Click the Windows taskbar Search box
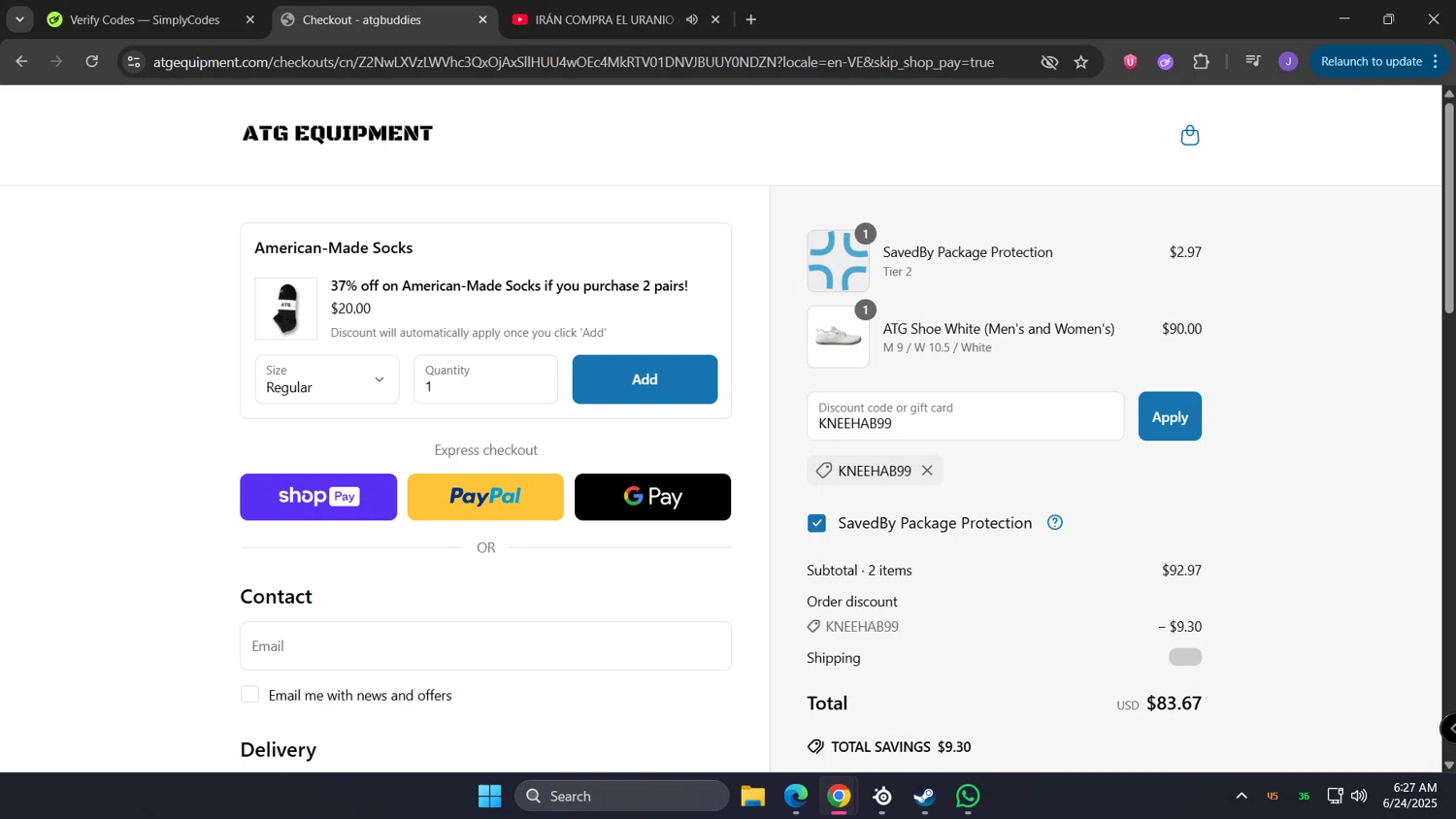Screen dimensions: 1456x819 tap(622, 796)
